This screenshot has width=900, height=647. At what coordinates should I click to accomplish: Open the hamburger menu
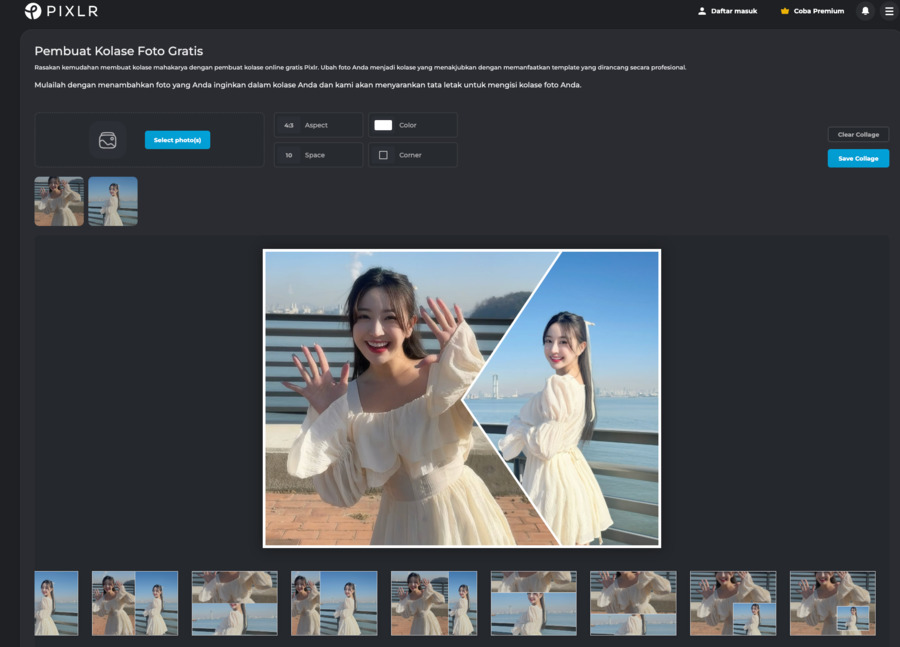point(889,11)
